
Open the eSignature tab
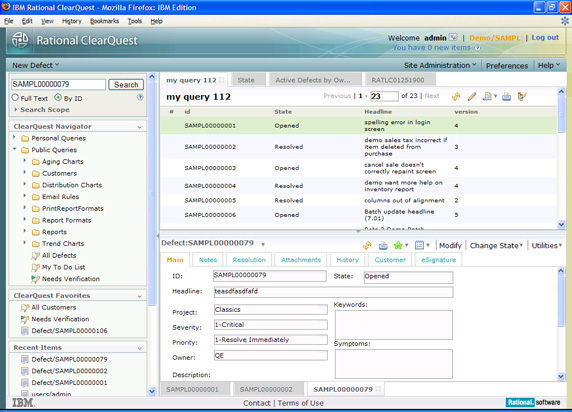439,260
